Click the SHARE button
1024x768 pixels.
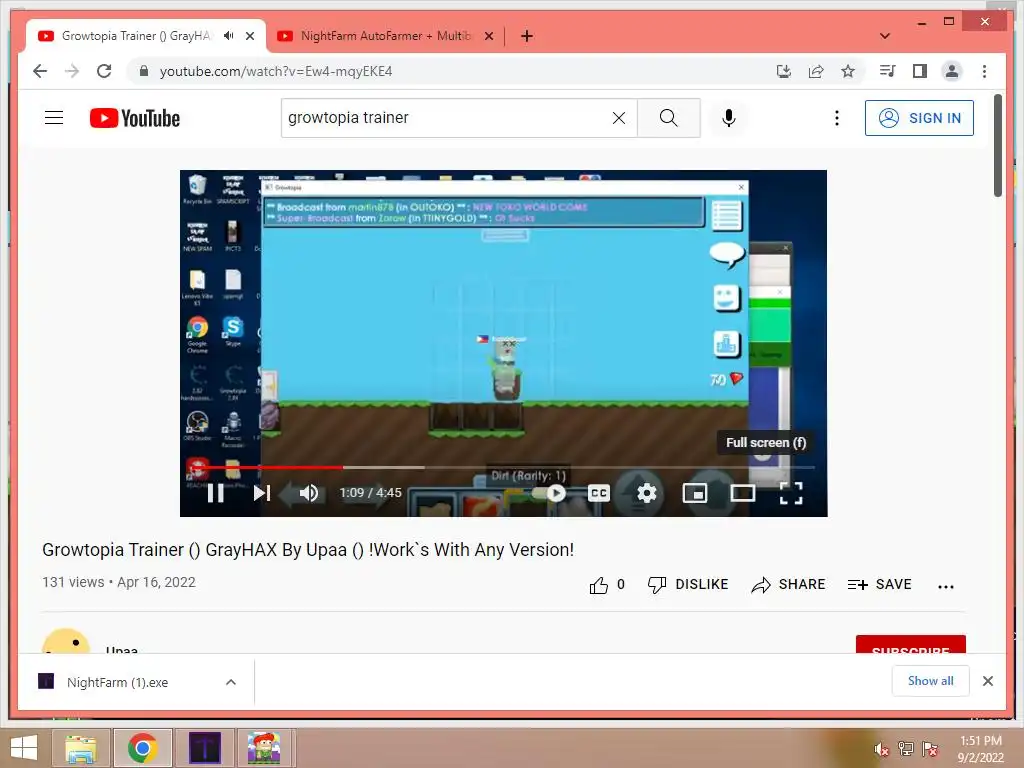pos(788,584)
